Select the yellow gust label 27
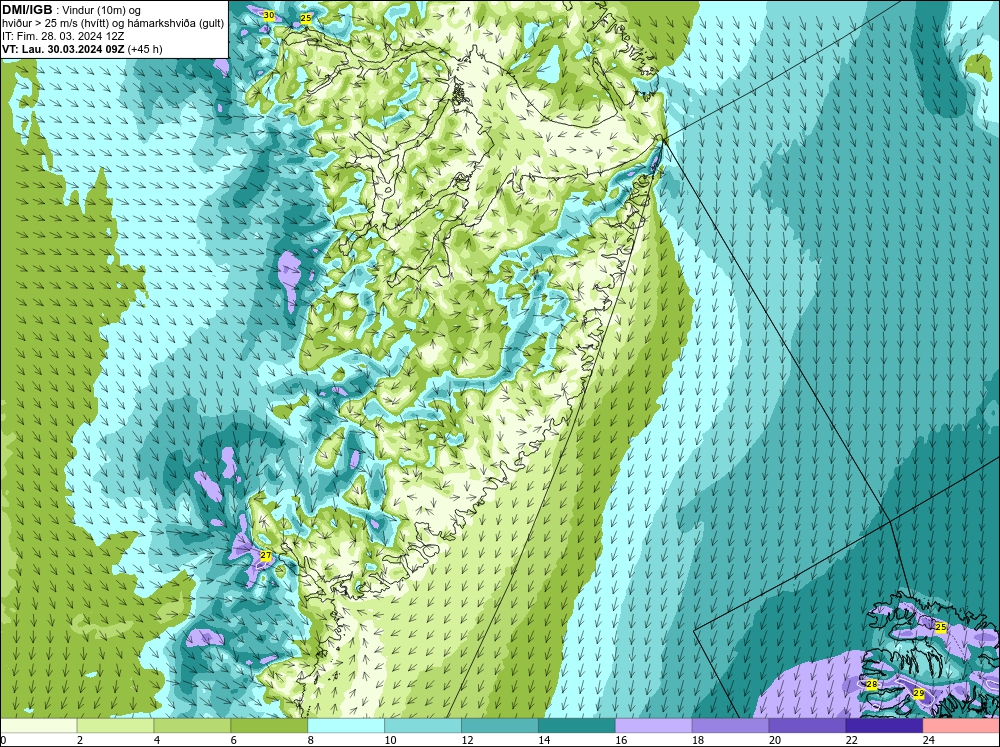 click(266, 556)
